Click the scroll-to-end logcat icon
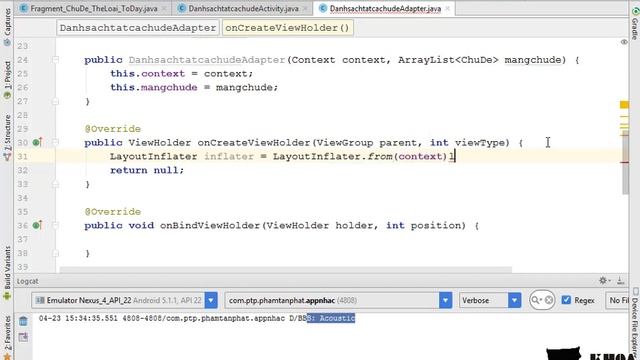This screenshot has width=640, height=360. (23, 337)
